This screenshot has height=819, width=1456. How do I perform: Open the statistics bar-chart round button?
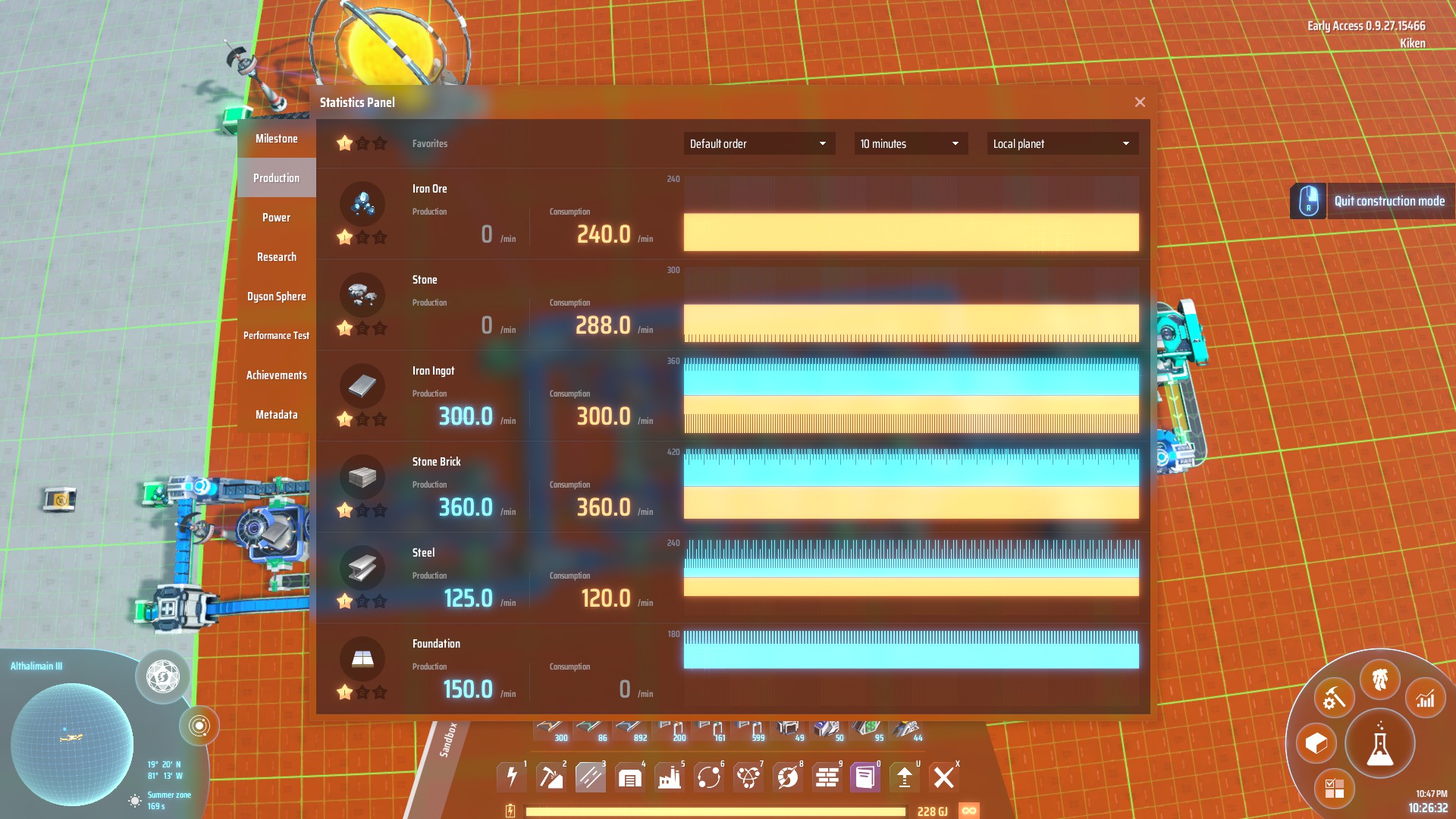coord(1425,698)
